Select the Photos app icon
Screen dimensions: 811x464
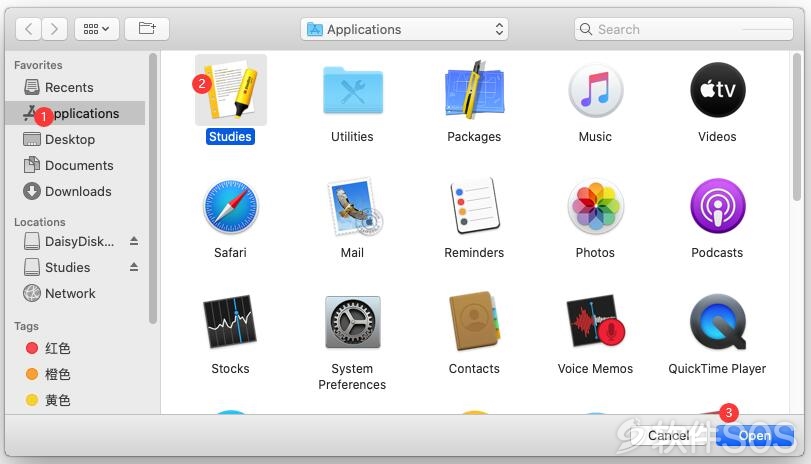point(595,206)
